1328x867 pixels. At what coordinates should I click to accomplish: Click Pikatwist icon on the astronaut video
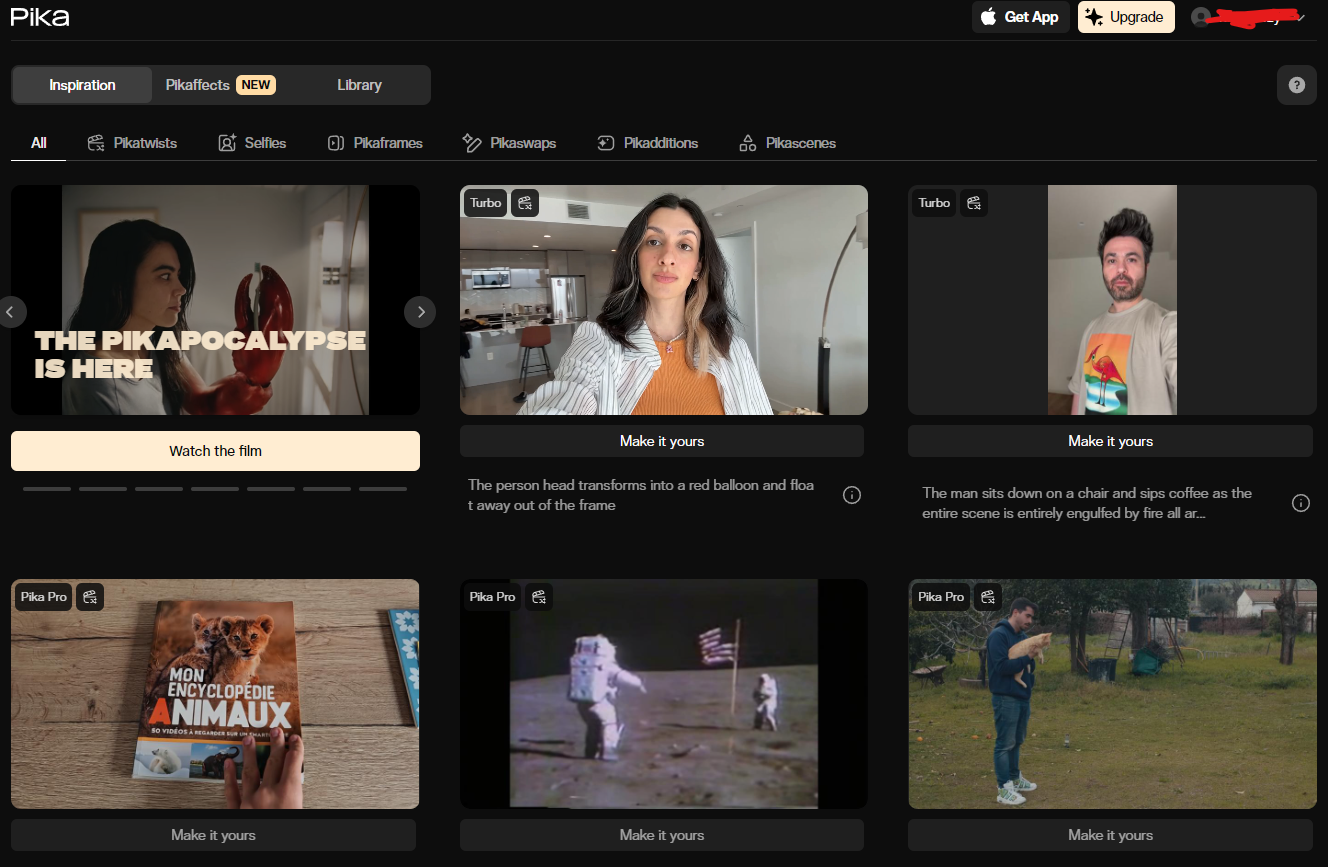(538, 597)
